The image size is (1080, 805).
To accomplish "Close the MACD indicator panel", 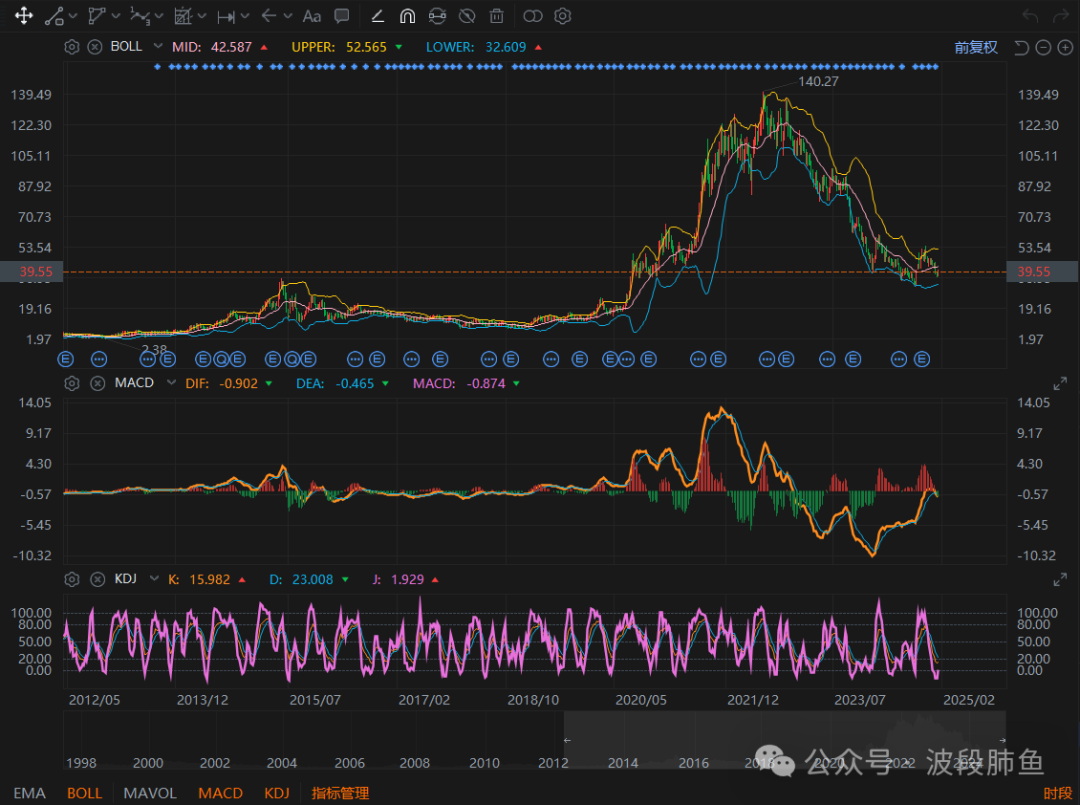I will coord(98,383).
